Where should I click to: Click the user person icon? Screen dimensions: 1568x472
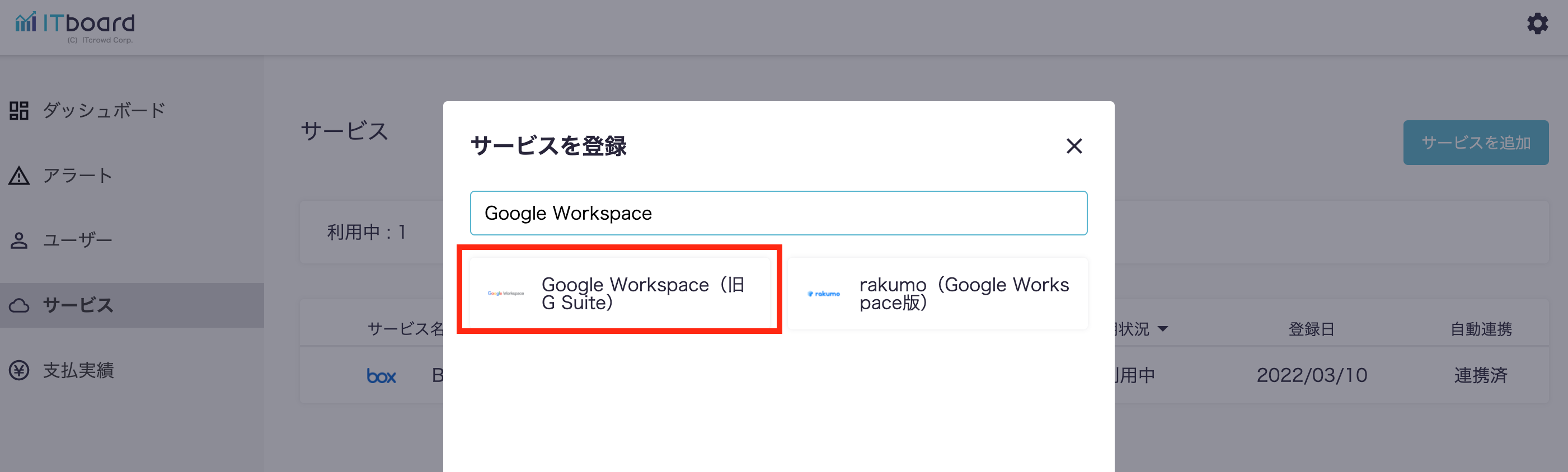click(x=19, y=241)
